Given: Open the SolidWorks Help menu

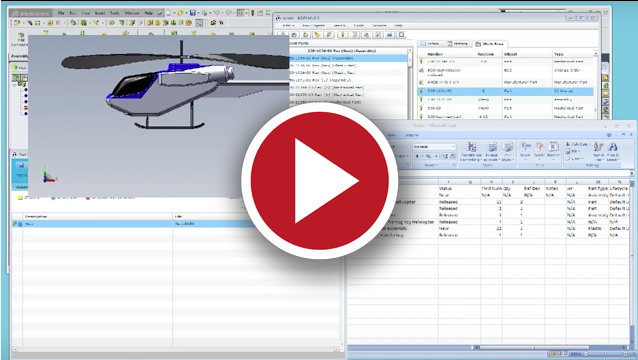Looking at the screenshot, I should click(149, 13).
